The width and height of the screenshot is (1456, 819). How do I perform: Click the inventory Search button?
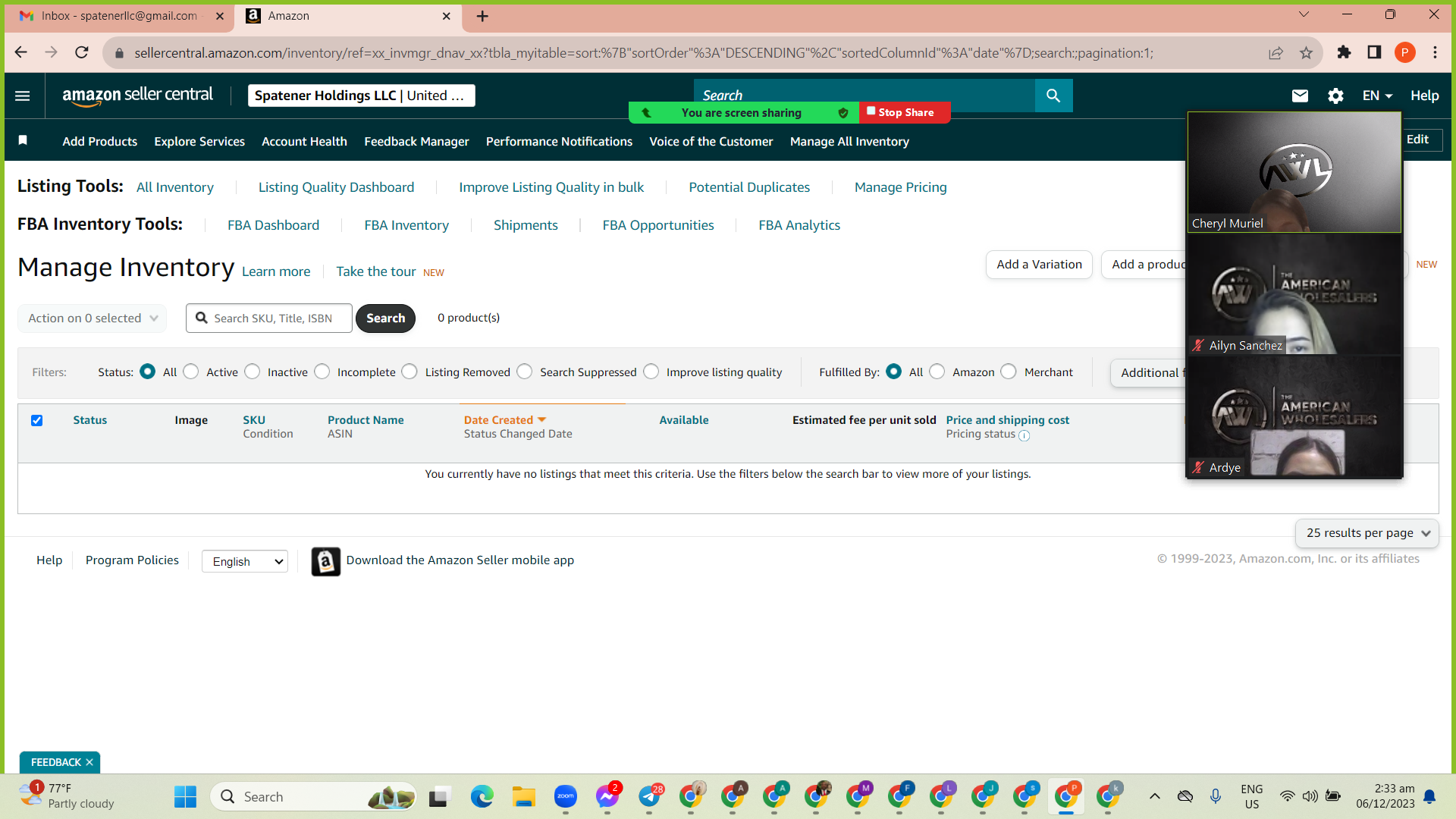coord(385,318)
